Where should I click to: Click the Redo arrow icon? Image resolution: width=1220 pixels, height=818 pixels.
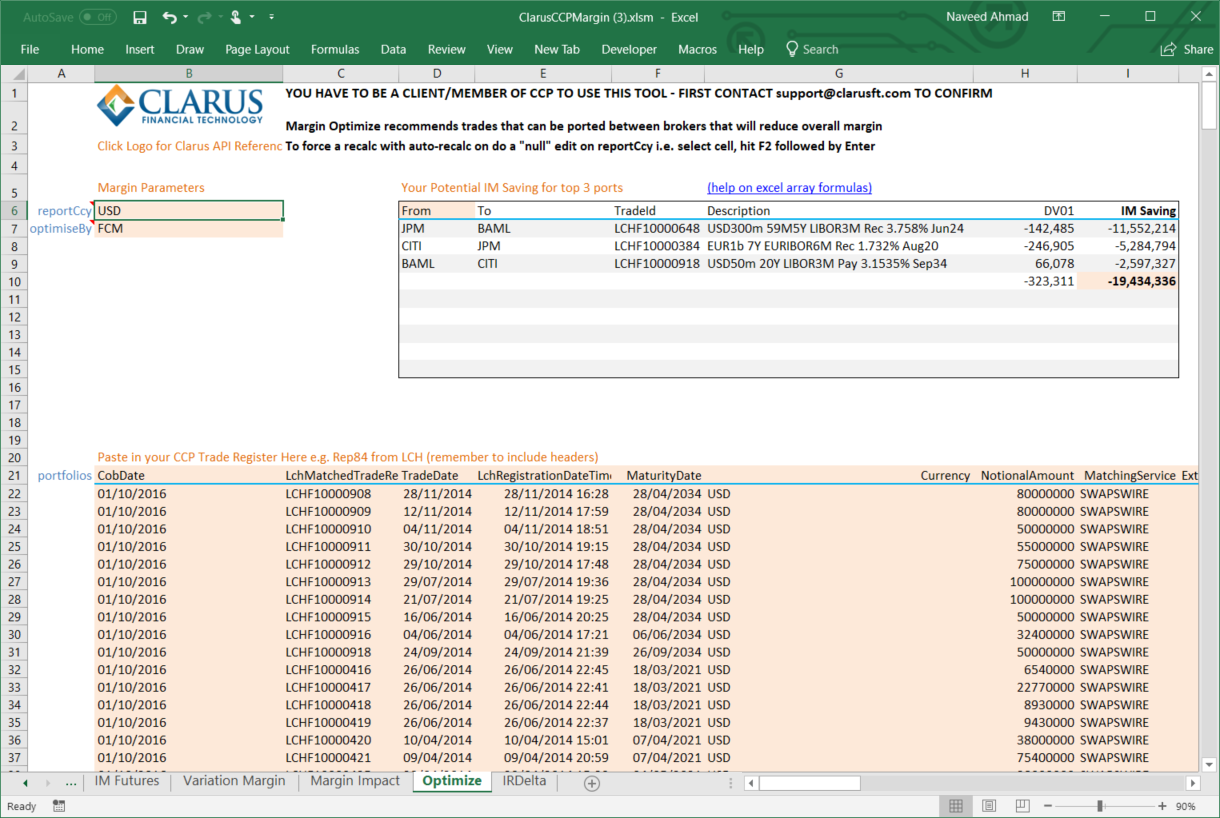click(x=204, y=17)
